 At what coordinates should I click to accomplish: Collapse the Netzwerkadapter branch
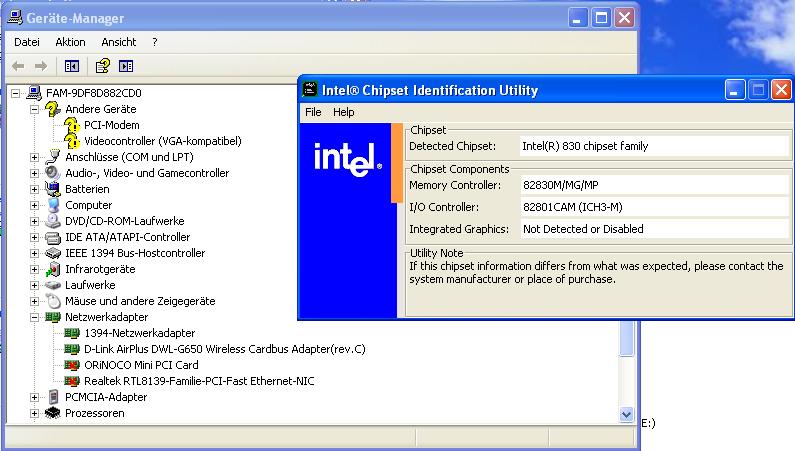[34, 318]
